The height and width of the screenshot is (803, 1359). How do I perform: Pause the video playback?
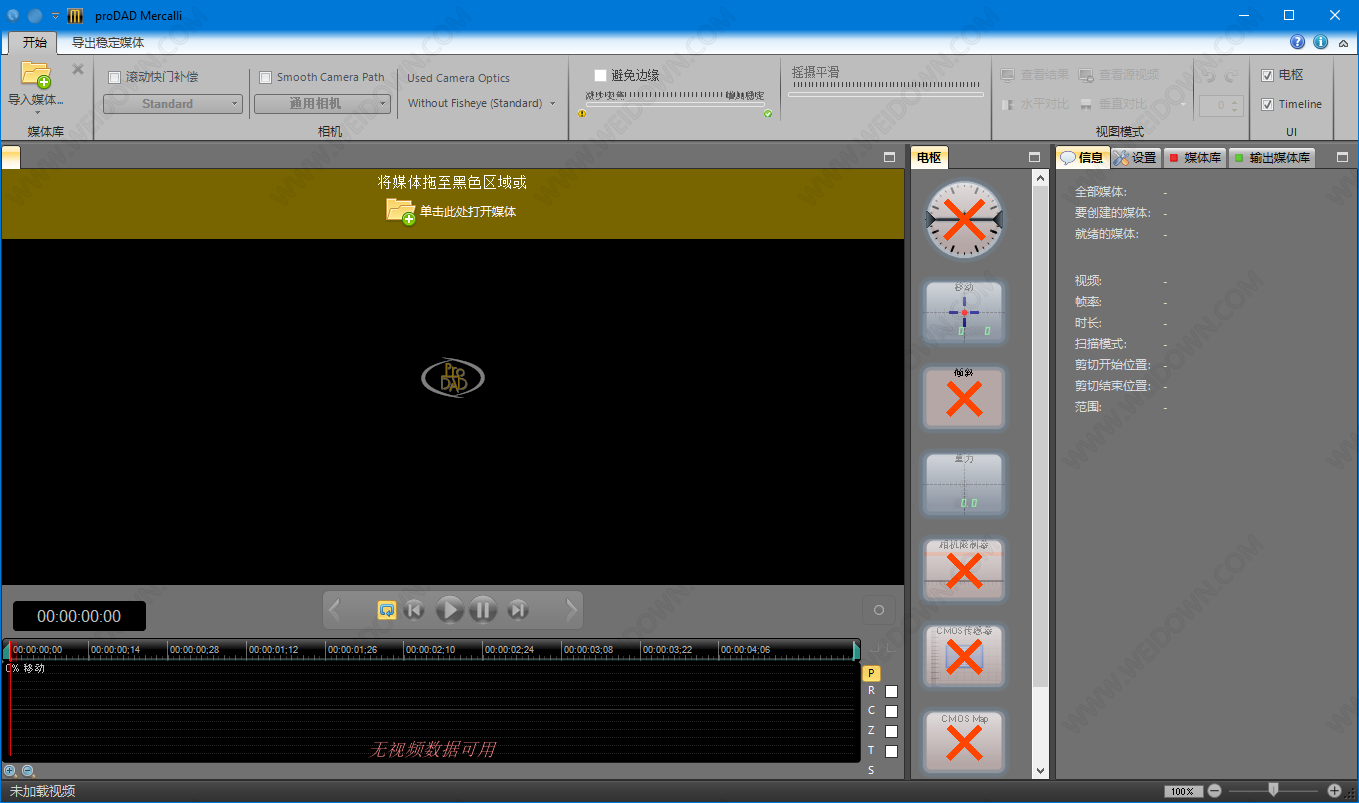click(x=483, y=609)
